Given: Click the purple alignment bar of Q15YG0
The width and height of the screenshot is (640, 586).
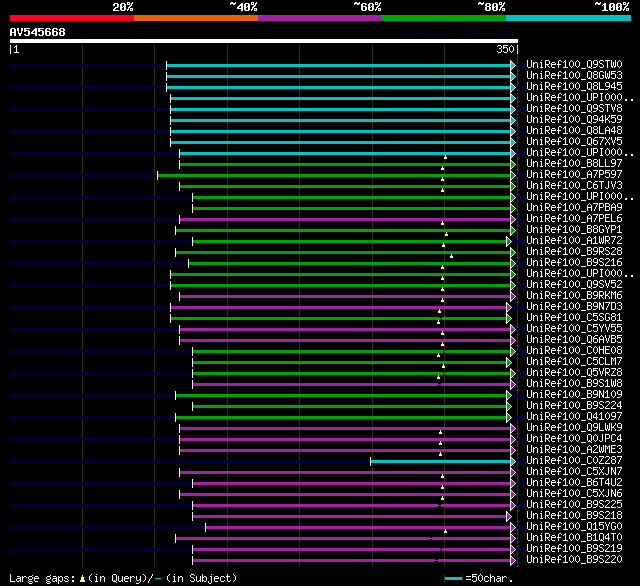Looking at the screenshot, I should coord(361,528).
